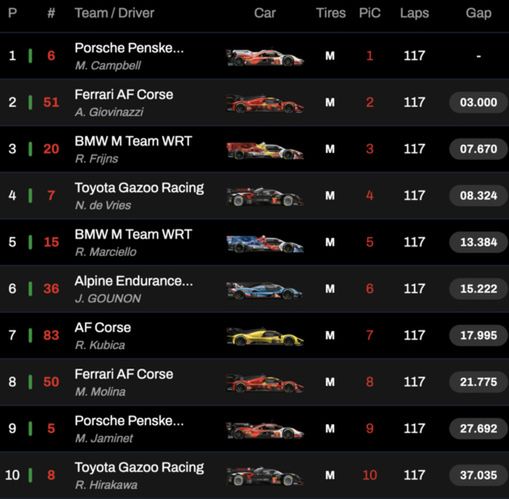Select the #36 Alpine Endurance car icon

pyautogui.click(x=265, y=290)
